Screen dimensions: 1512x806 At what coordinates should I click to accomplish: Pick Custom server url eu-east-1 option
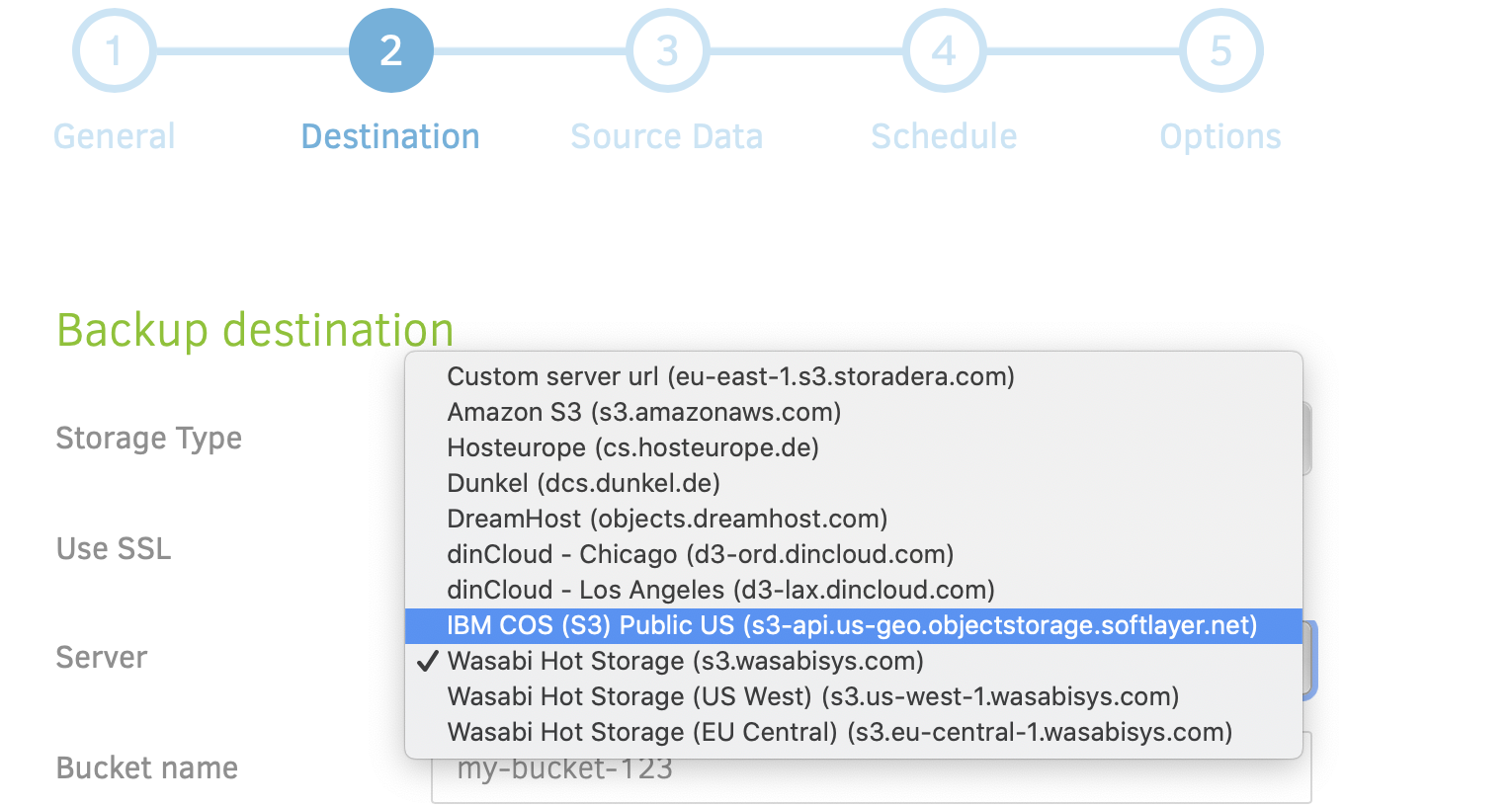click(731, 376)
